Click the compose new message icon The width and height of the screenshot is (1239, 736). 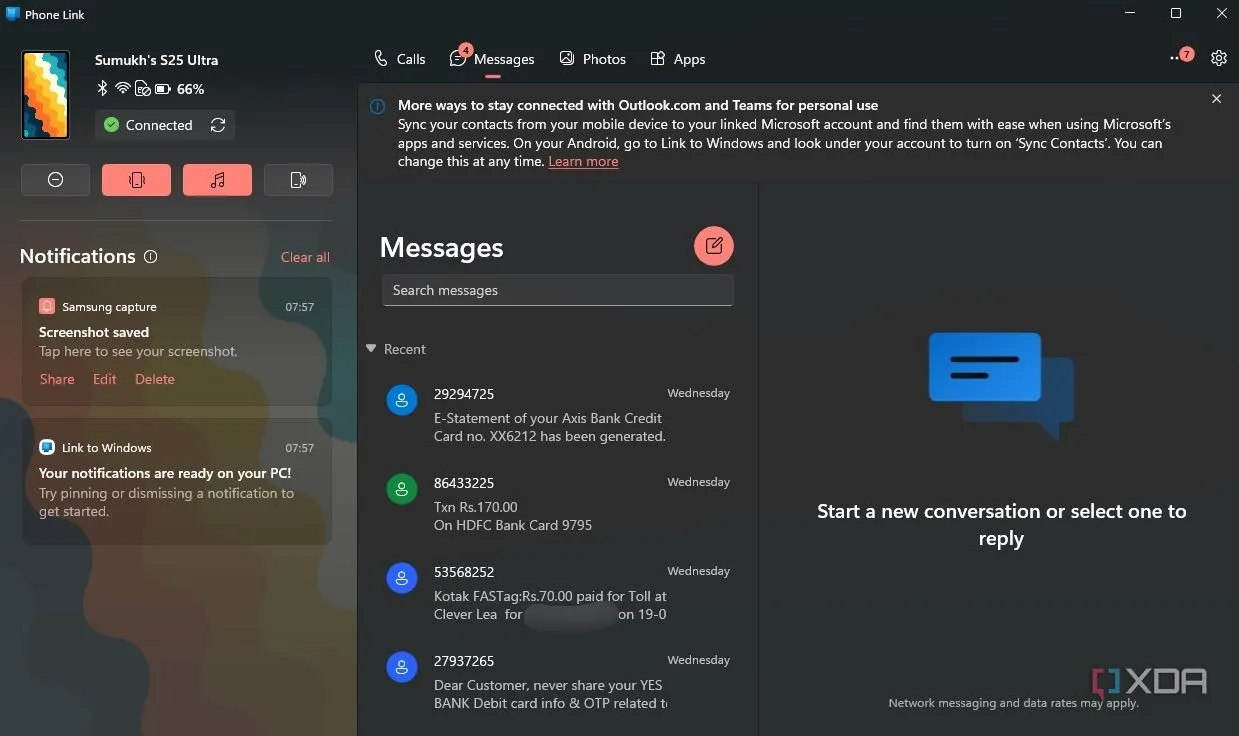[x=713, y=246]
